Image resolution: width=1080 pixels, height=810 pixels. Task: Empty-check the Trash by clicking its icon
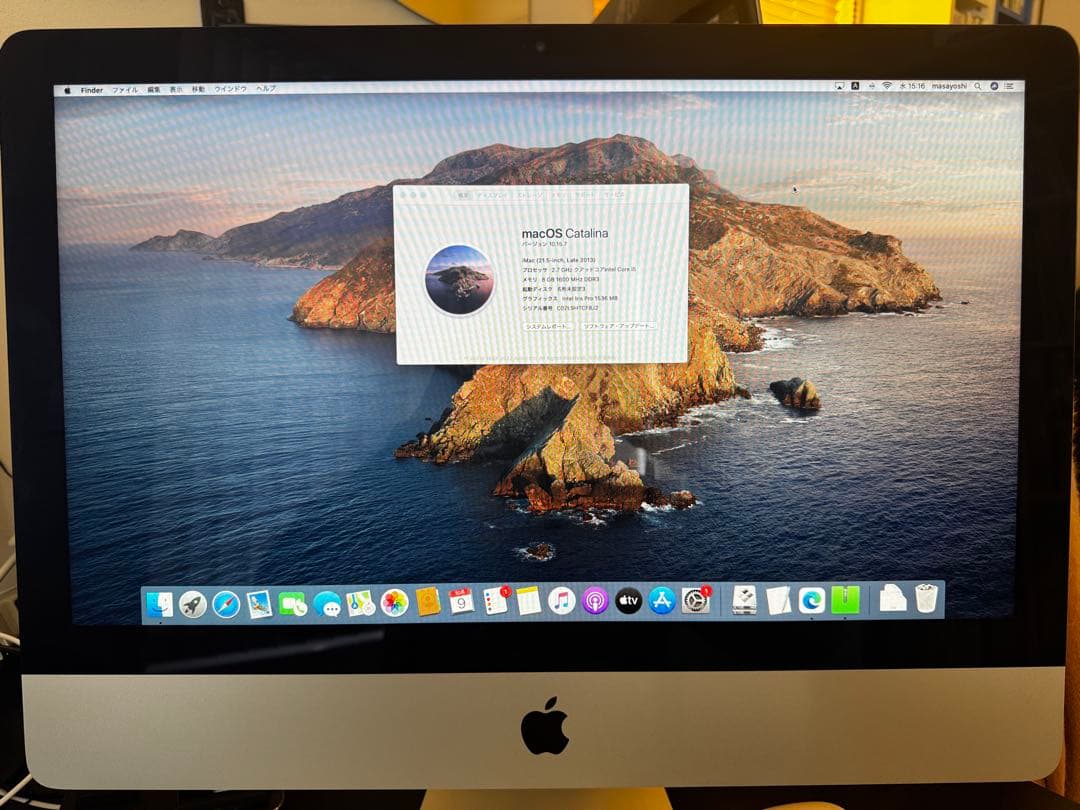point(926,599)
